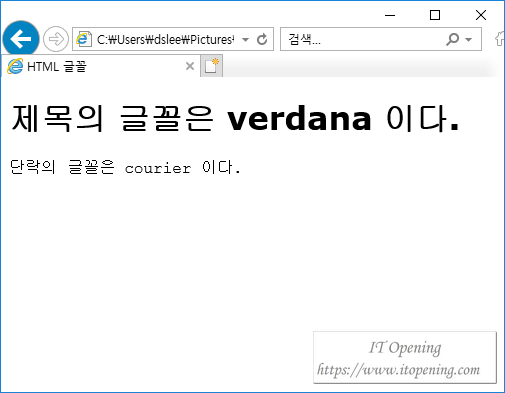Viewport: 505px width, 393px height.
Task: Open a new tab with the blank tab button
Action: click(211, 66)
